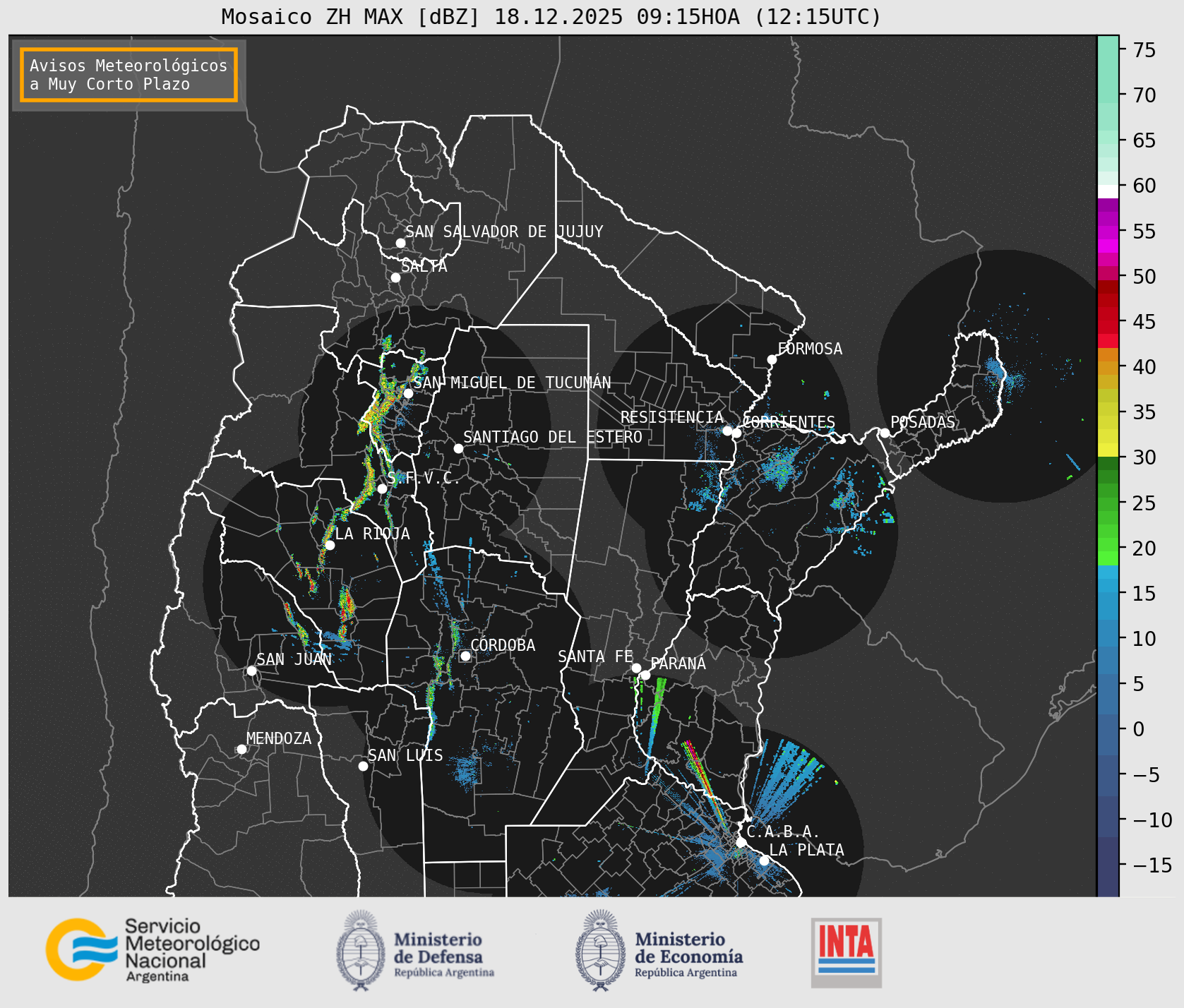The height and width of the screenshot is (1008, 1184).
Task: Select the Resistencia city marker
Action: [727, 430]
